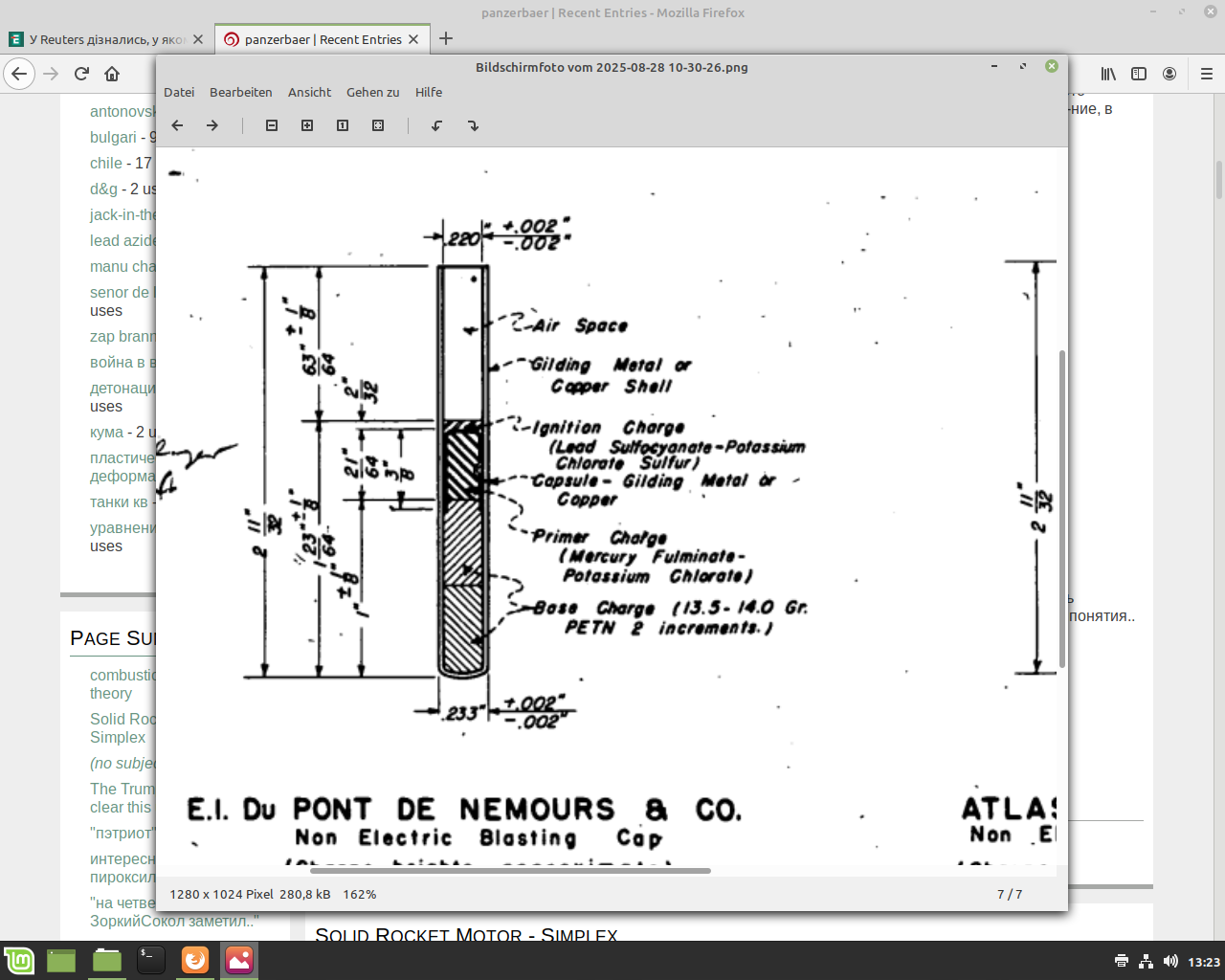Image resolution: width=1225 pixels, height=980 pixels.
Task: Rotate image clockwise
Action: click(x=473, y=125)
